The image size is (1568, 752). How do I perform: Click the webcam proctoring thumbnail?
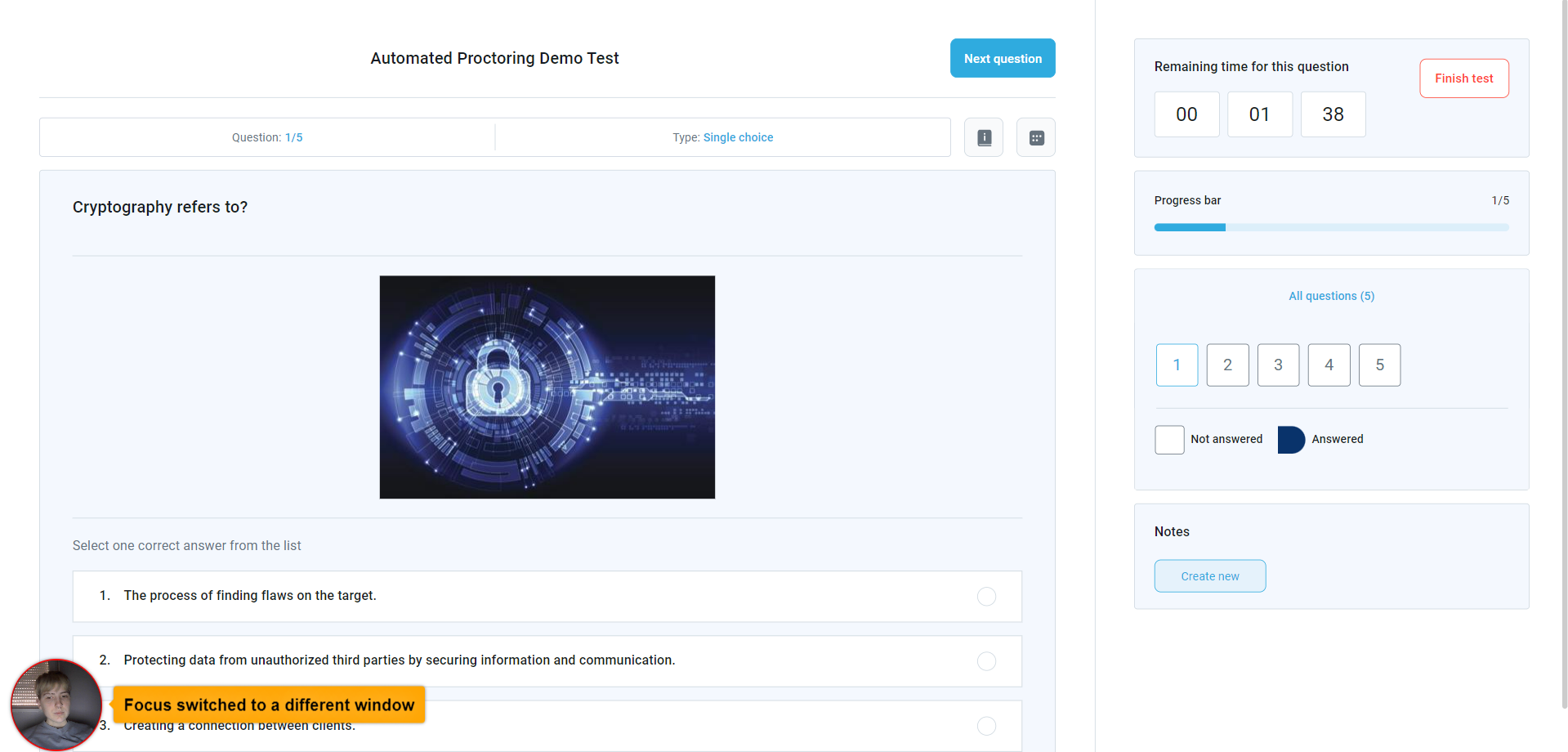point(56,704)
